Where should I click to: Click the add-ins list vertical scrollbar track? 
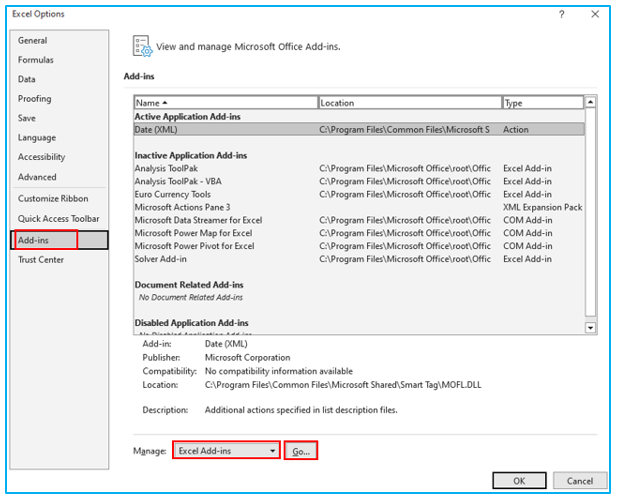pos(590,214)
